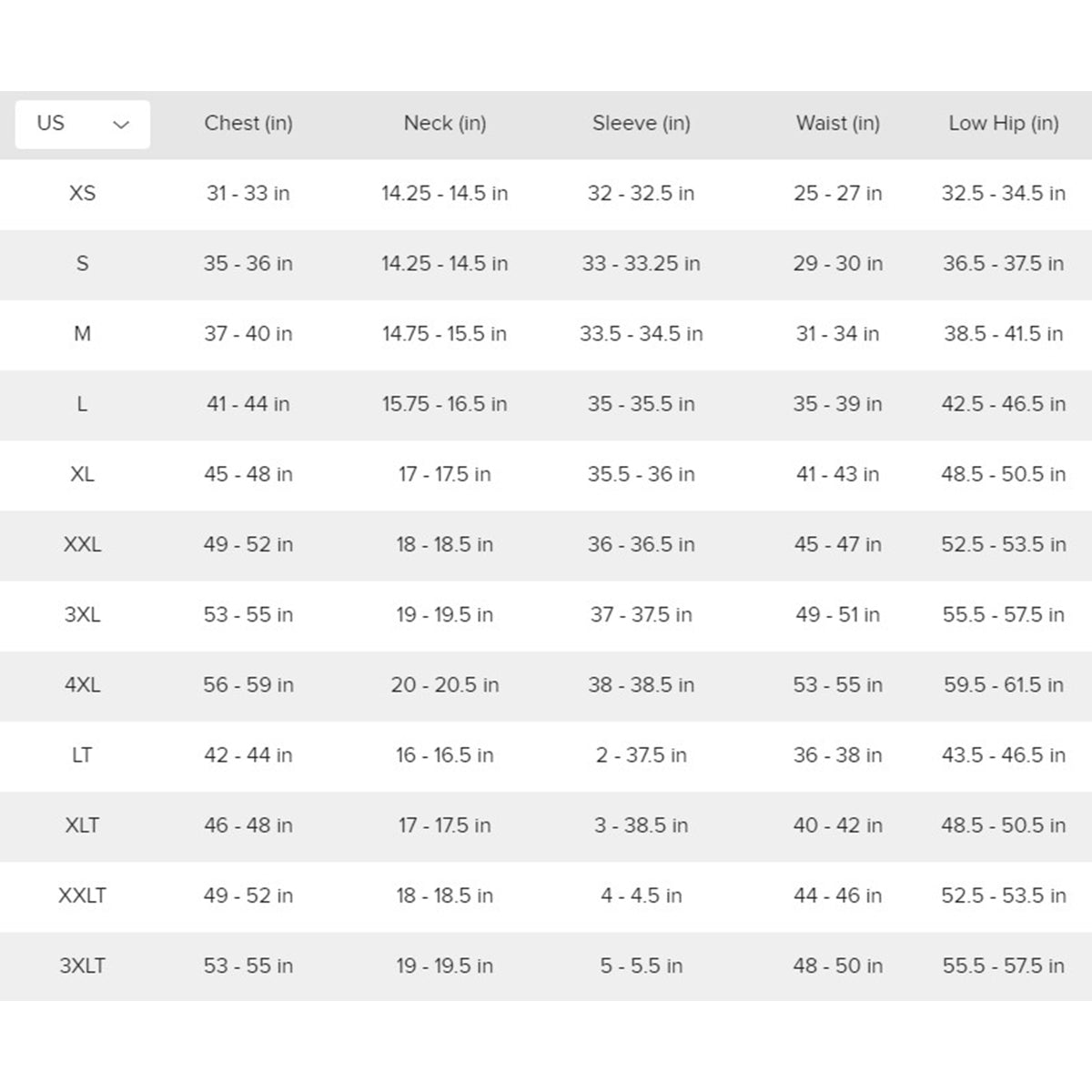Screen dimensions: 1092x1092
Task: Click the Sleeve (in) column header
Action: point(642,123)
